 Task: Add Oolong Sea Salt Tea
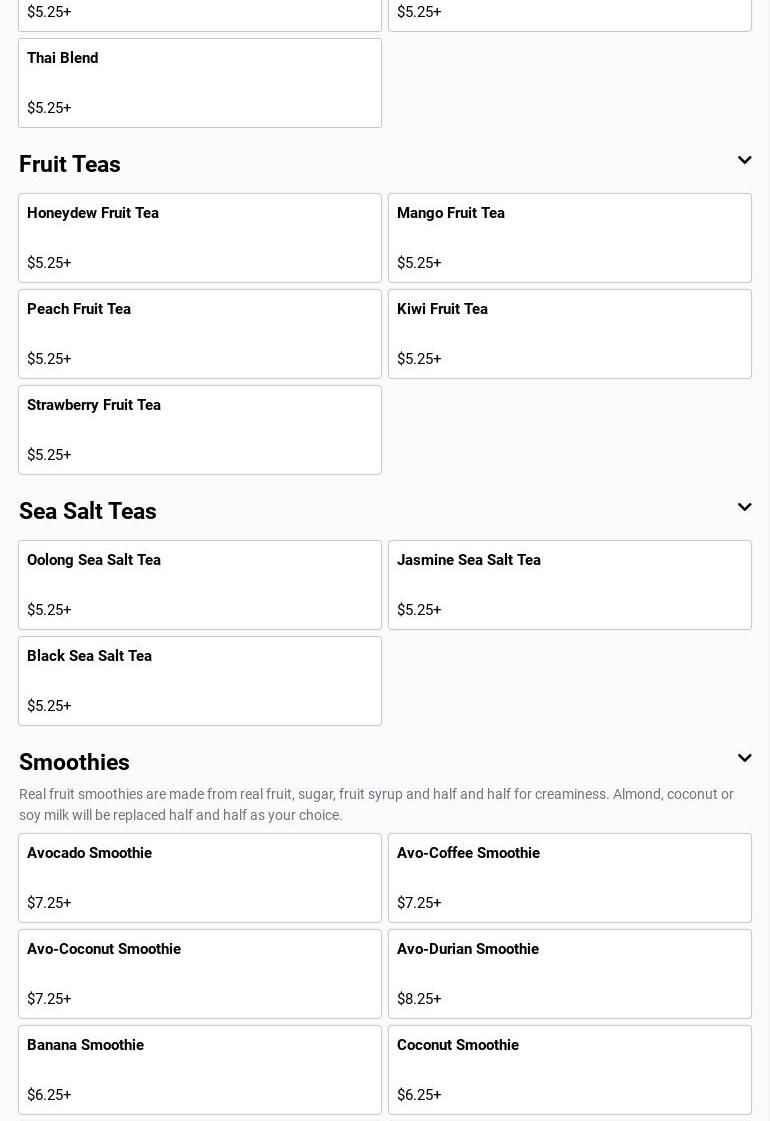point(200,585)
